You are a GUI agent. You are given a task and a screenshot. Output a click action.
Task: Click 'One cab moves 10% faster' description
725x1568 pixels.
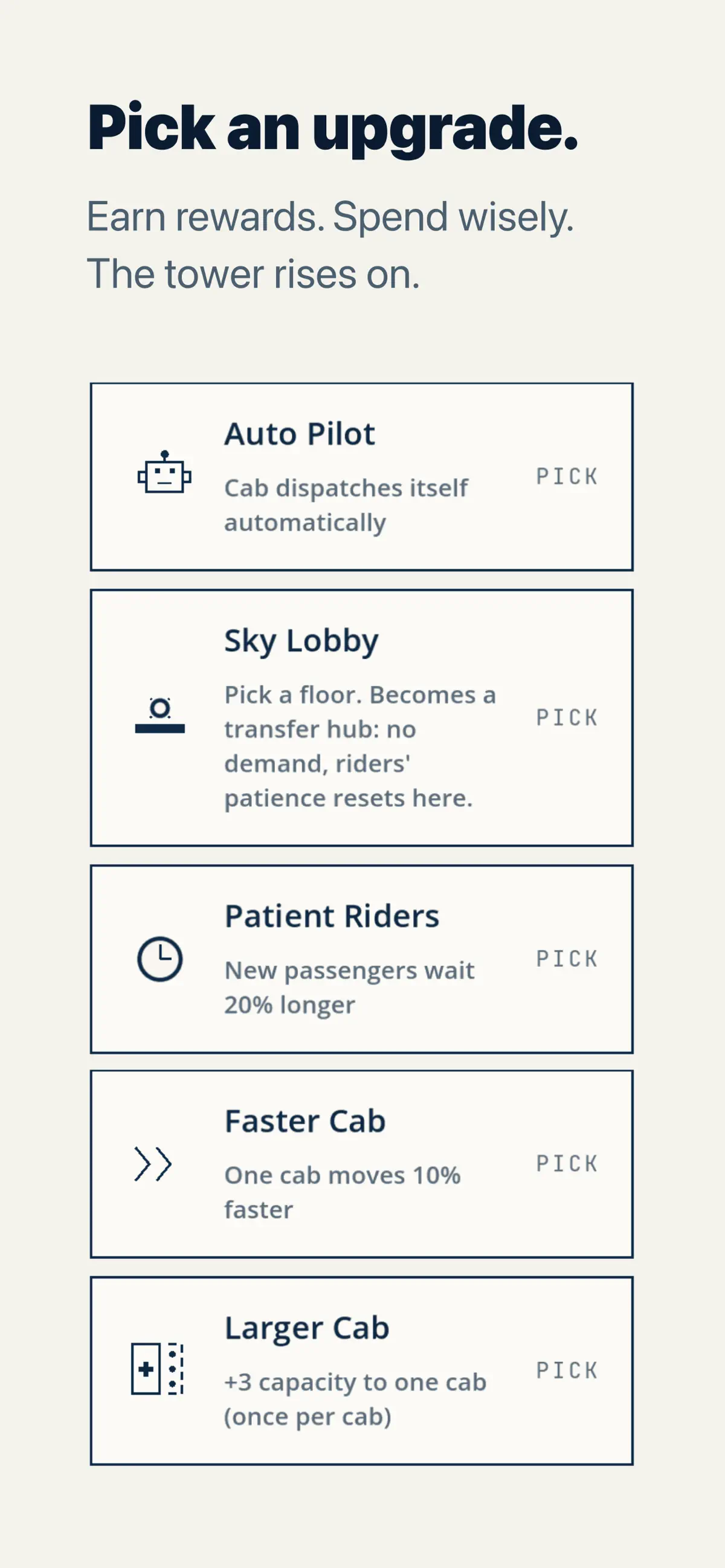tap(342, 1192)
